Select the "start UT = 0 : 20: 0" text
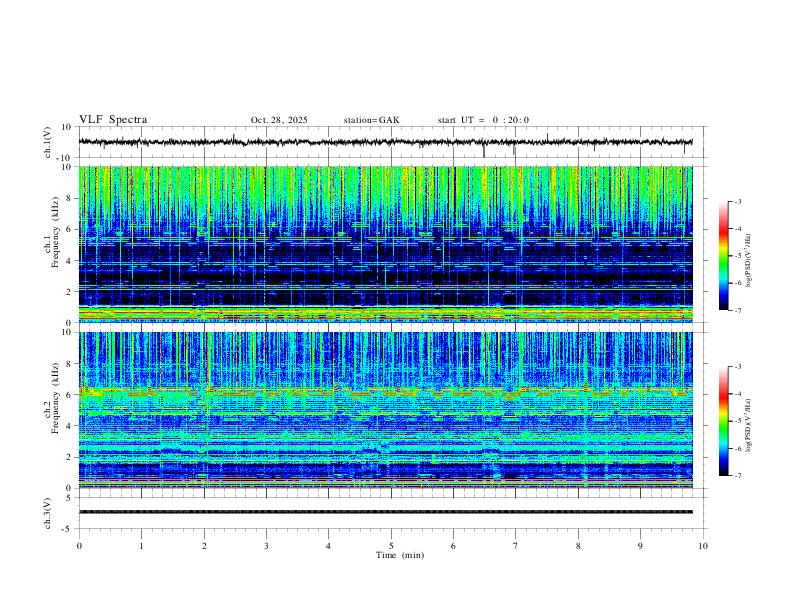Image resolution: width=792 pixels, height=612 pixels. (x=483, y=120)
